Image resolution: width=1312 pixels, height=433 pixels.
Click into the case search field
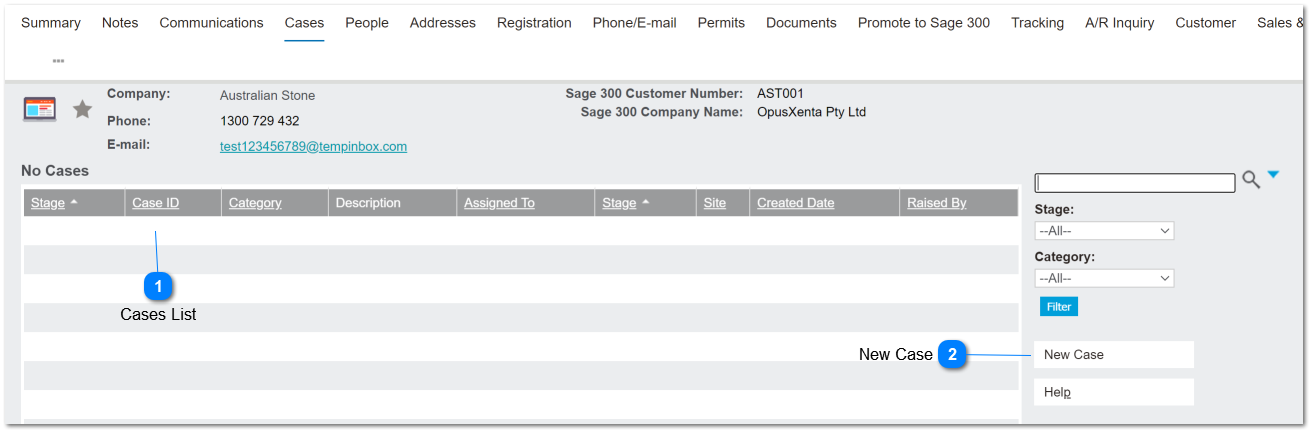pyautogui.click(x=1135, y=183)
